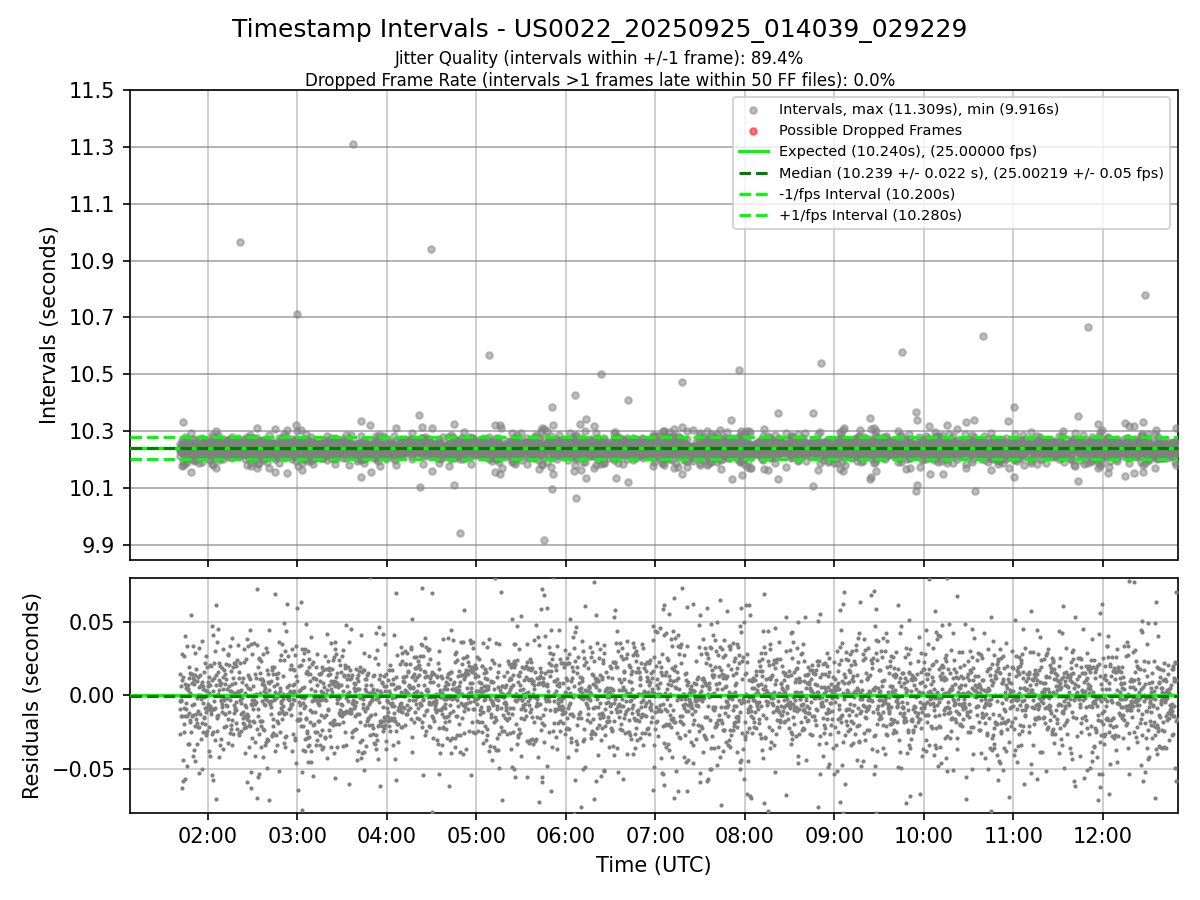Viewport: 1200px width, 900px height.
Task: Click the highest outlier point near 11.3 seconds
Action: coord(353,144)
